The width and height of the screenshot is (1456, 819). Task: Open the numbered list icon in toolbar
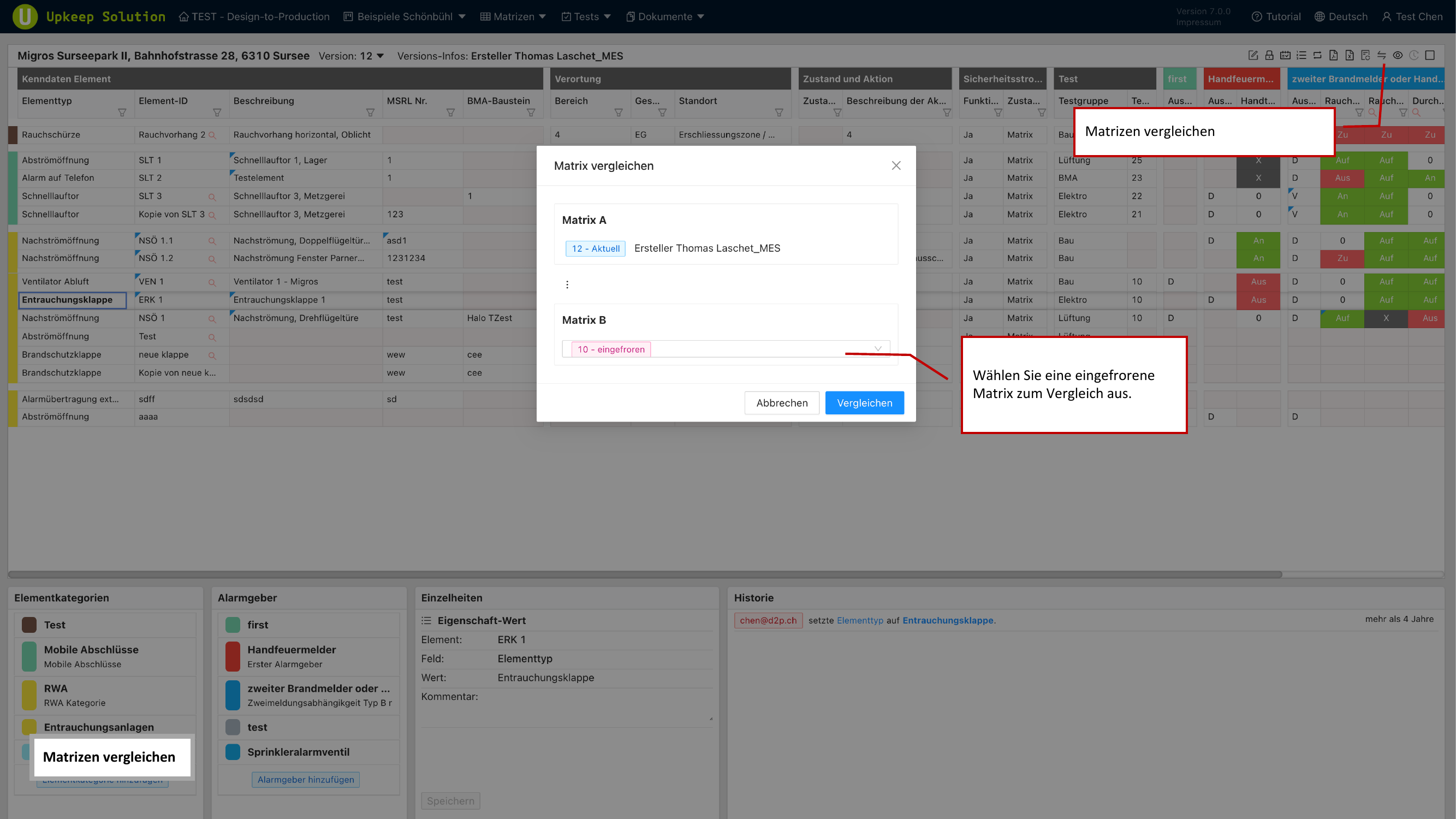1301,55
